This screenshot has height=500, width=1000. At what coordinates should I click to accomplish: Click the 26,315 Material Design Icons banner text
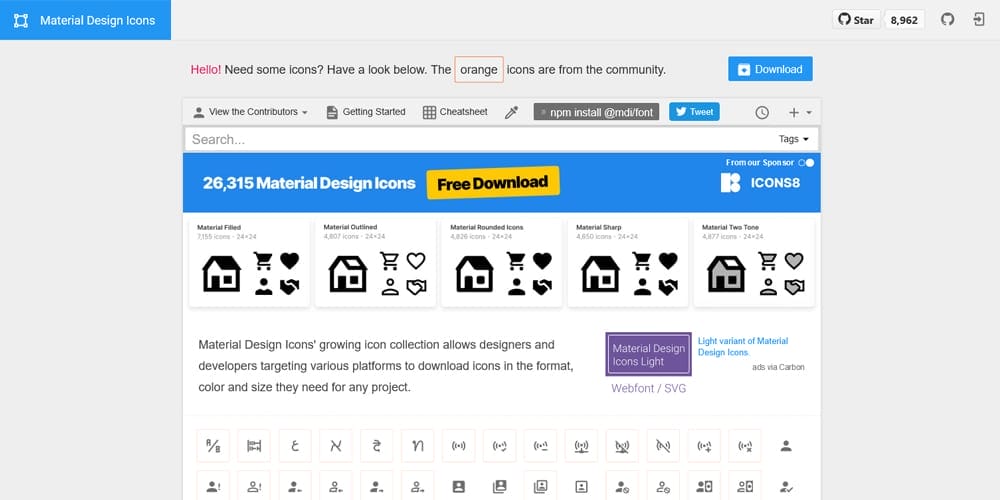coord(309,183)
